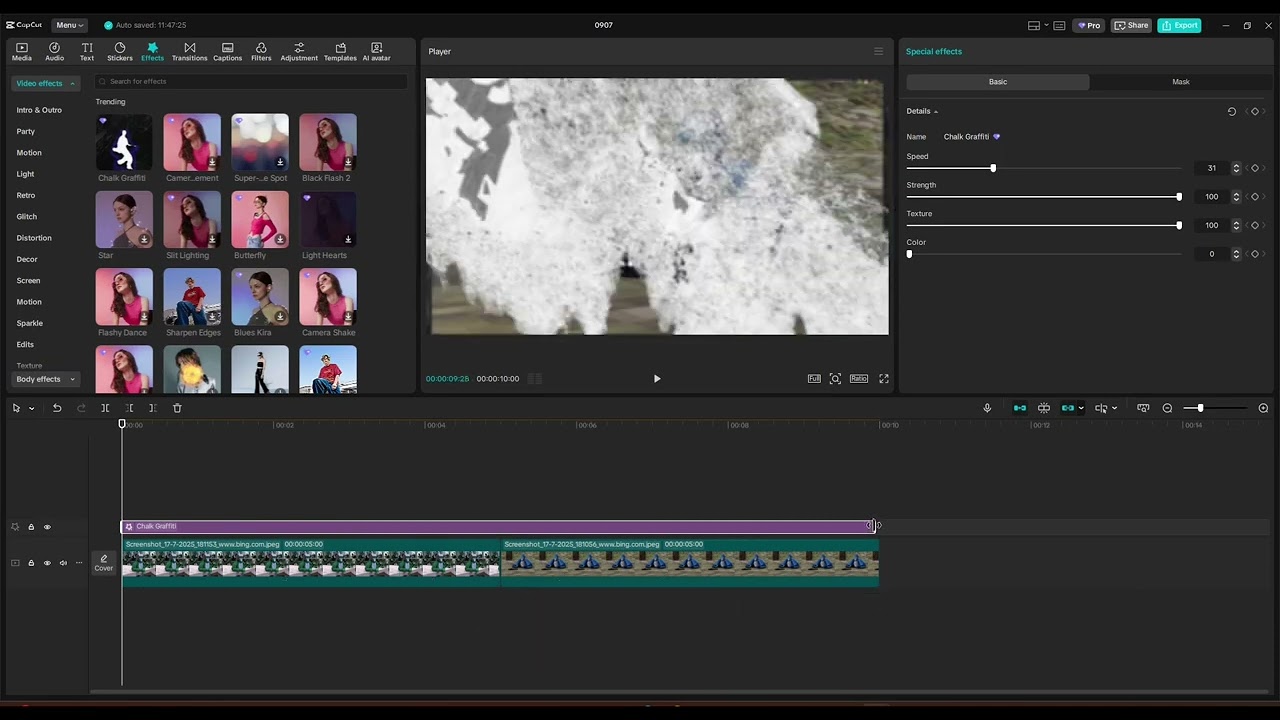Open the Audio tab
The image size is (1280, 720).
pos(54,52)
